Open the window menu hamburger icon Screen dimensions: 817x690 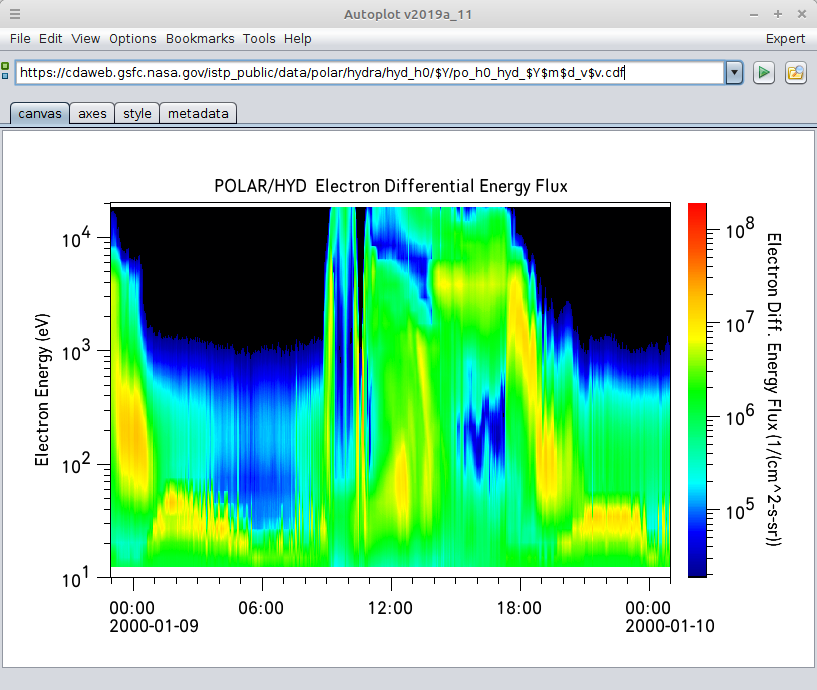point(15,14)
